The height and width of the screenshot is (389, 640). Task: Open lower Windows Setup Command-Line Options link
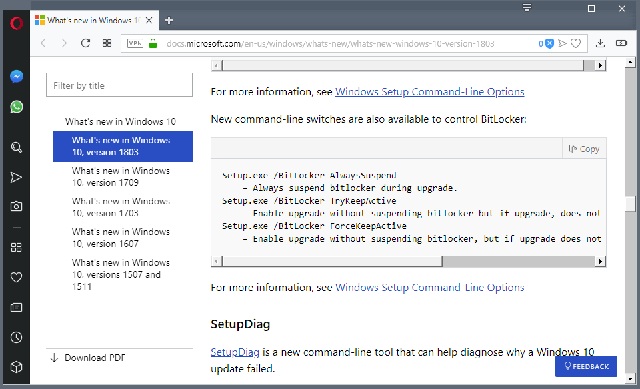429,287
